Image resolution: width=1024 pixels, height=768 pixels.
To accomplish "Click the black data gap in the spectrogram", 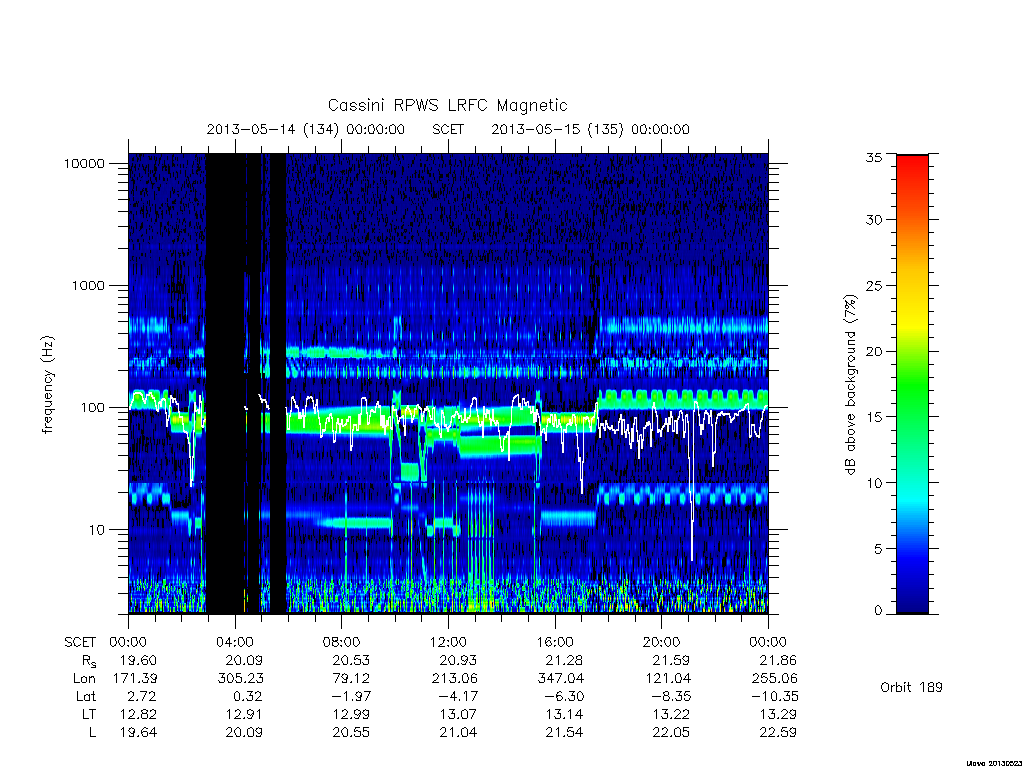I will click(x=225, y=383).
